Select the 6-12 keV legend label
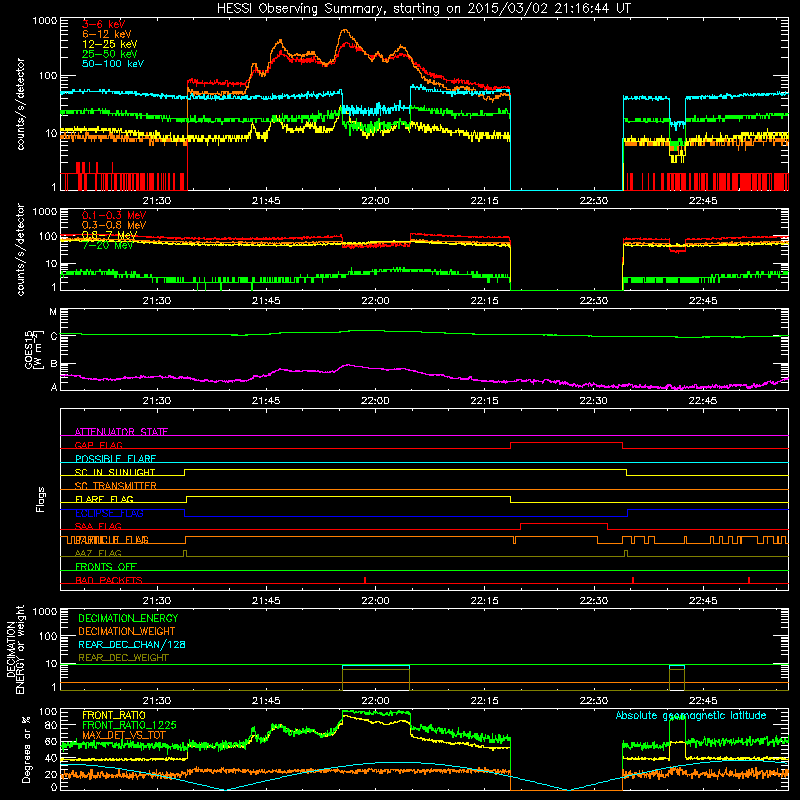This screenshot has height=800, width=800. [x=107, y=34]
